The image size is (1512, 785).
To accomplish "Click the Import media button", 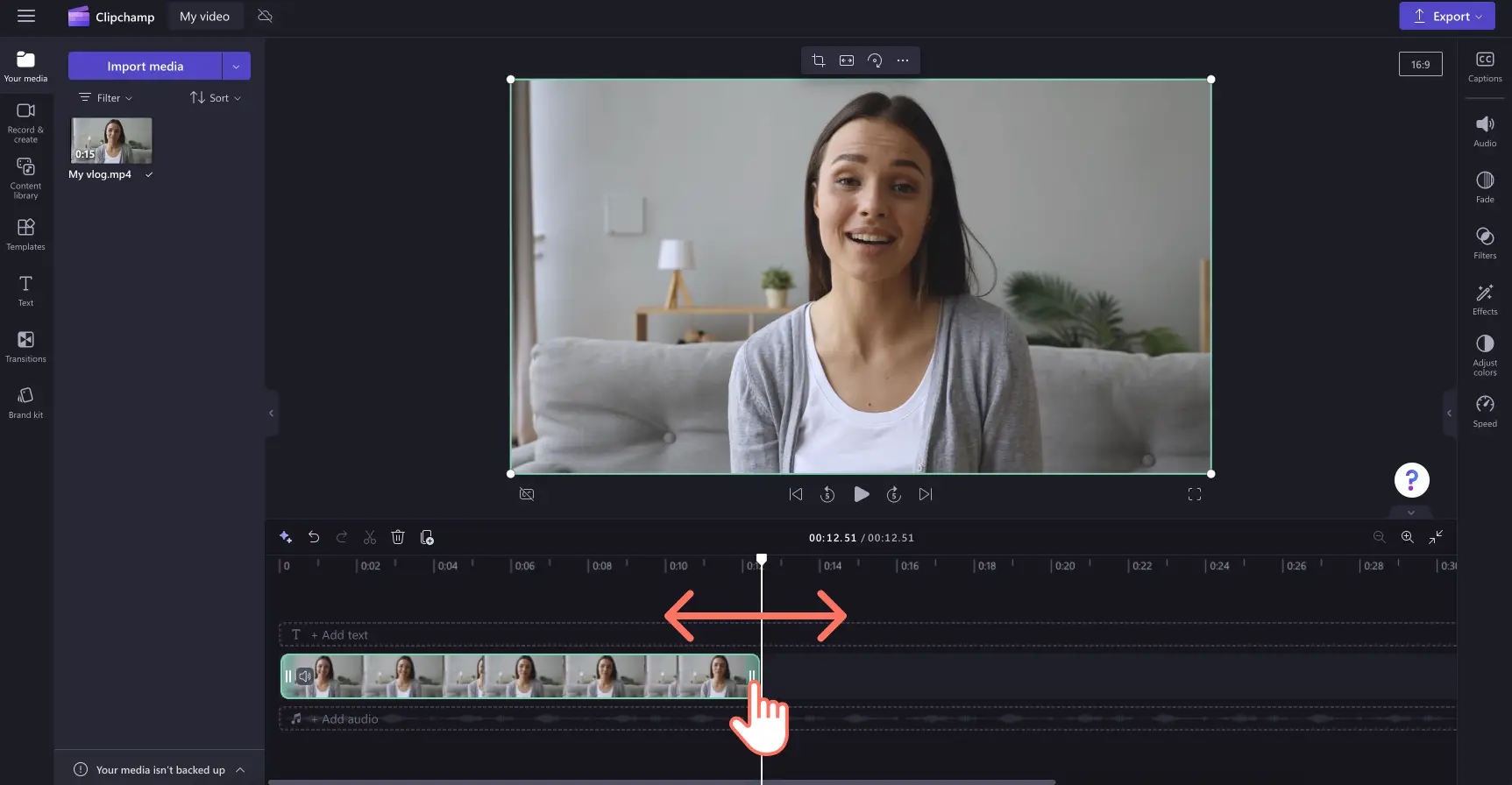I will (x=146, y=66).
